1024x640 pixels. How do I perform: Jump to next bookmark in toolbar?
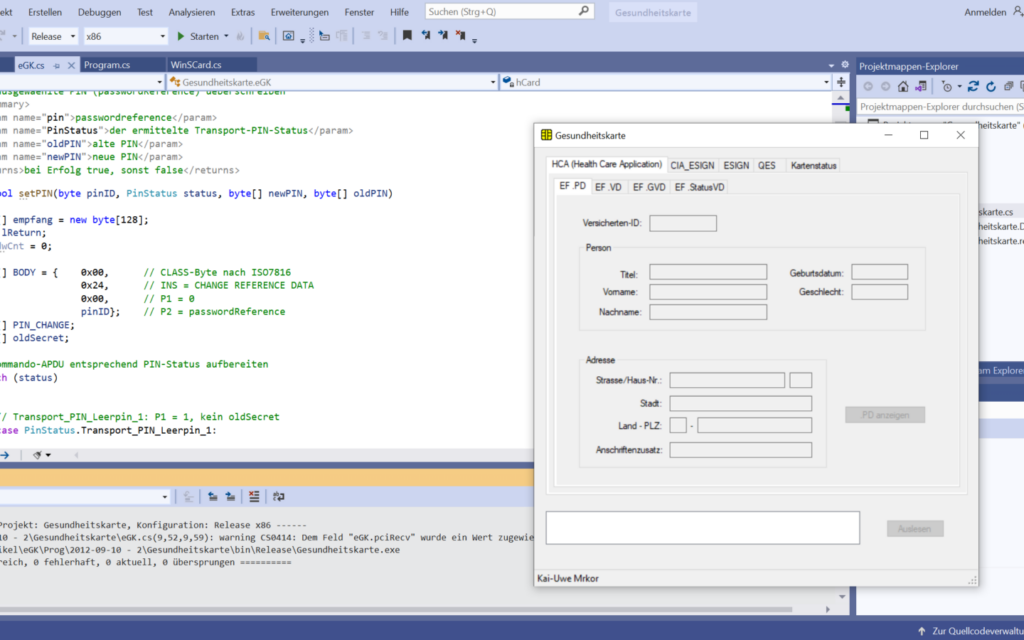pos(443,35)
